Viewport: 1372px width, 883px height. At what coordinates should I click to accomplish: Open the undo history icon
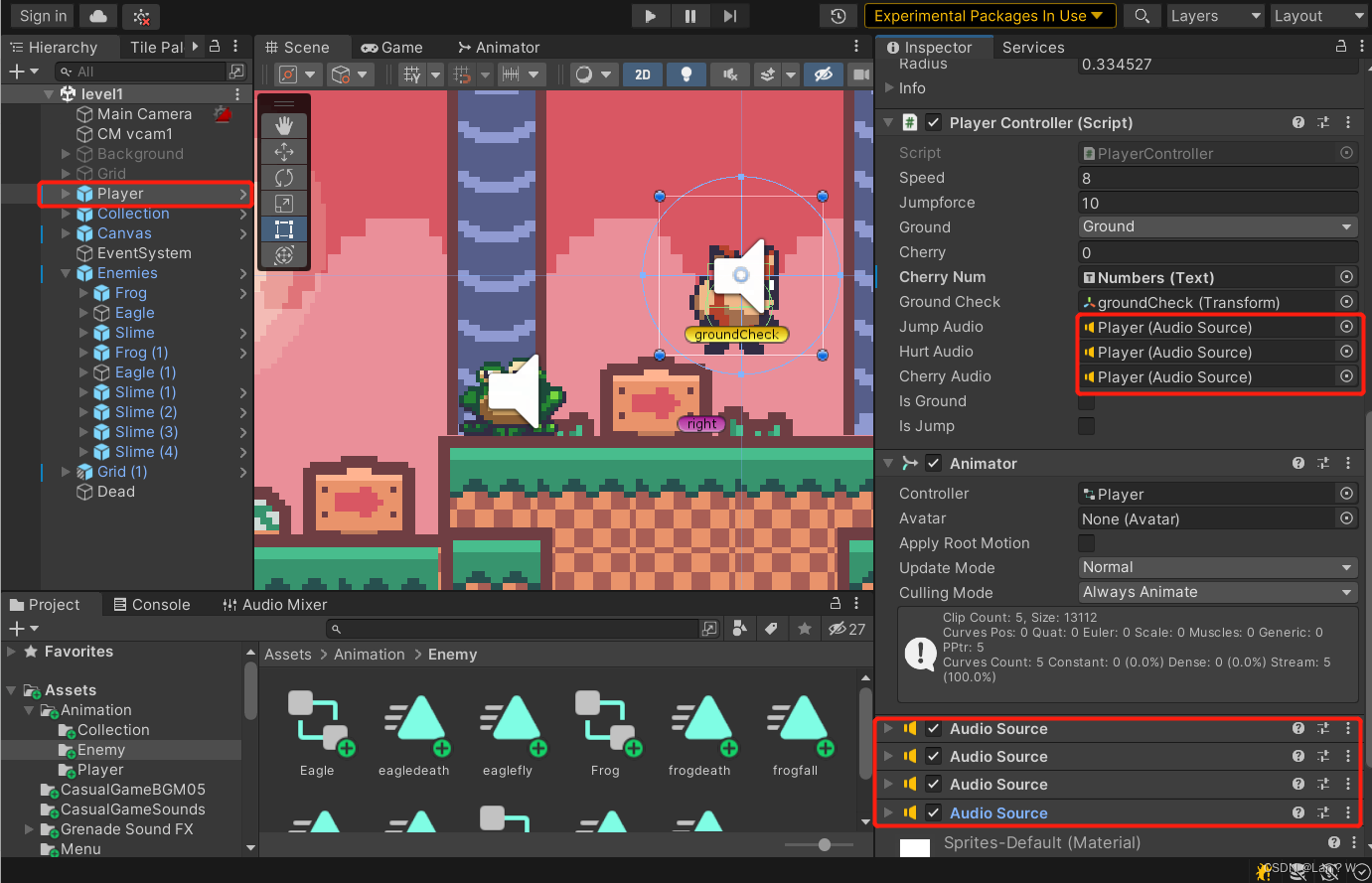[x=838, y=16]
